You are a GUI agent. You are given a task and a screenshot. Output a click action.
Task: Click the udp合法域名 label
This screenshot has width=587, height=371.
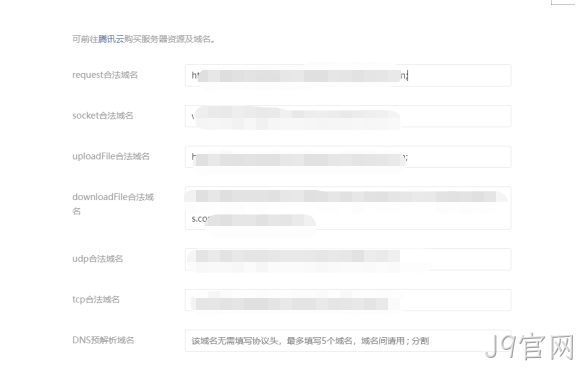98,259
